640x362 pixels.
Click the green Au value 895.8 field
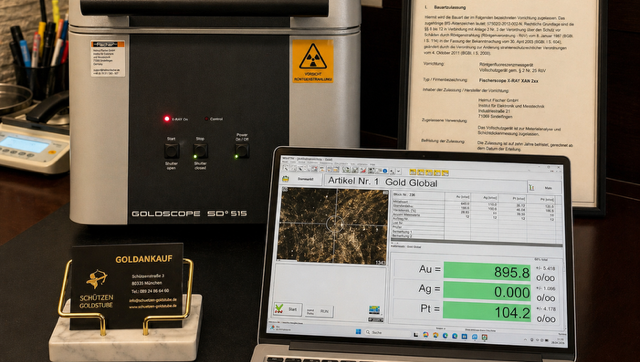tap(487, 272)
